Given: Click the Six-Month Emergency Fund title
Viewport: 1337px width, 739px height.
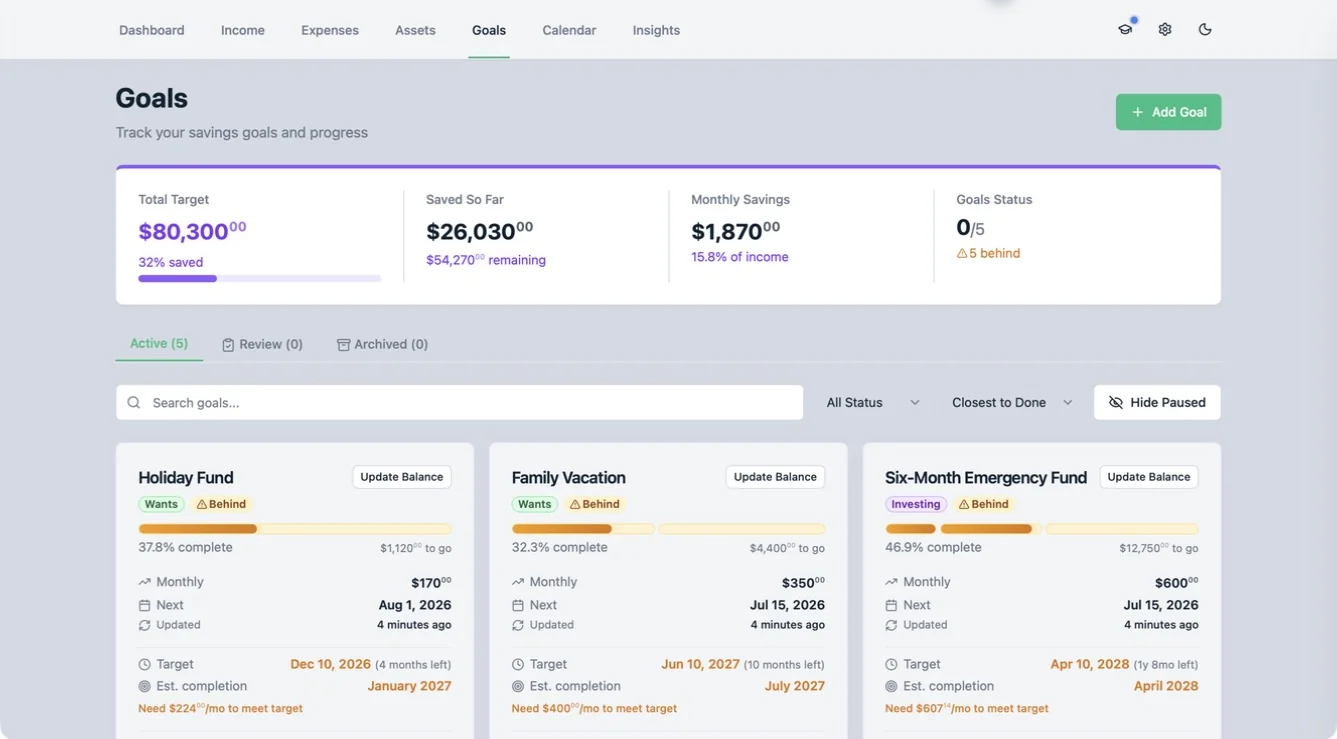Looking at the screenshot, I should click(986, 478).
